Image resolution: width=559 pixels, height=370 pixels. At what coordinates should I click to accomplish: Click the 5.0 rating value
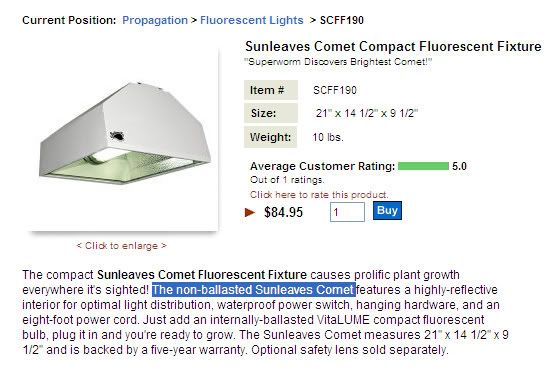click(459, 166)
